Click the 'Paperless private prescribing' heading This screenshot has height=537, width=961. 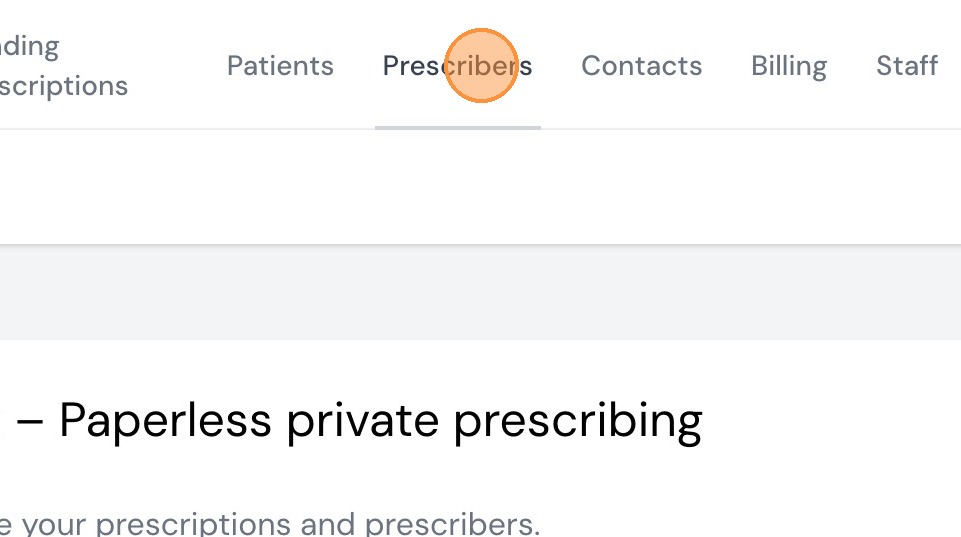point(380,420)
